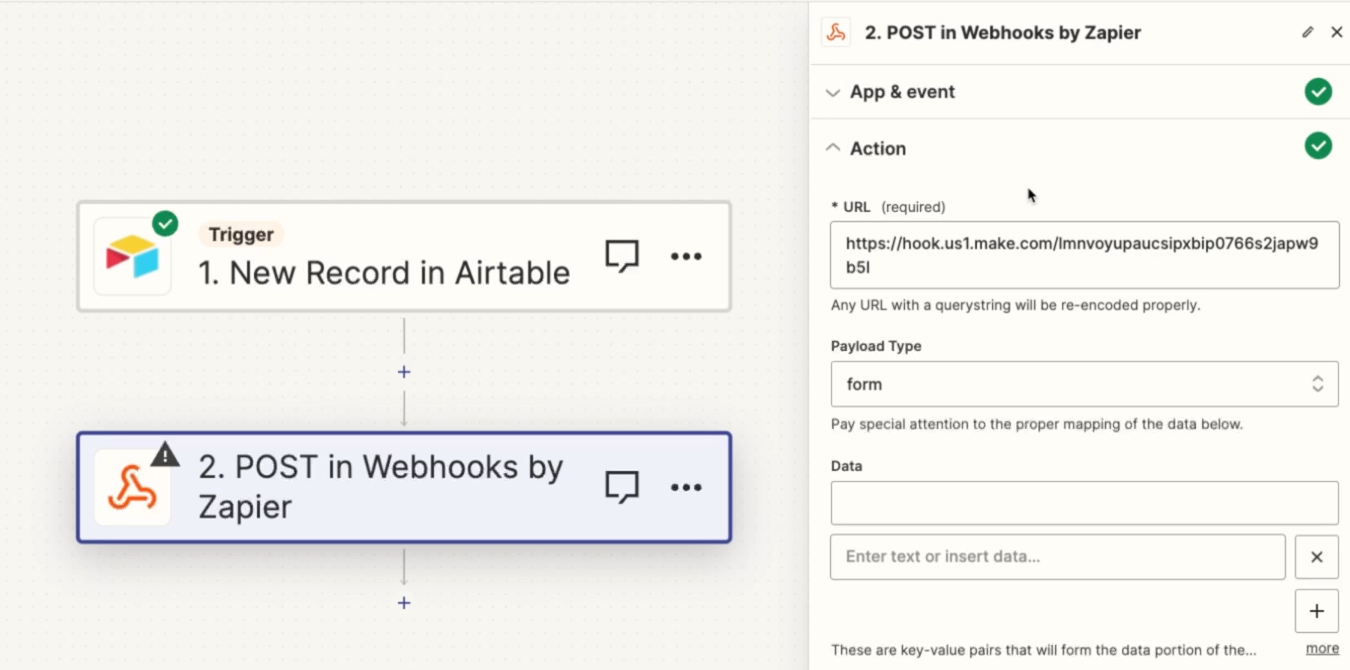The height and width of the screenshot is (670, 1350).
Task: Select the New Record in Airtable trigger card
Action: point(404,256)
